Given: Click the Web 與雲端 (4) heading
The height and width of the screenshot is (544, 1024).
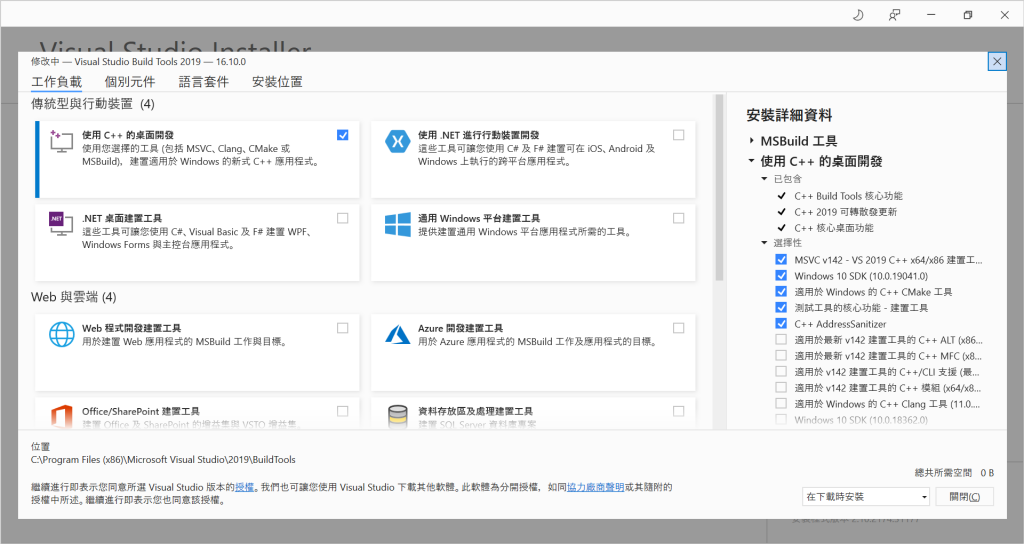Looking at the screenshot, I should pos(74,297).
